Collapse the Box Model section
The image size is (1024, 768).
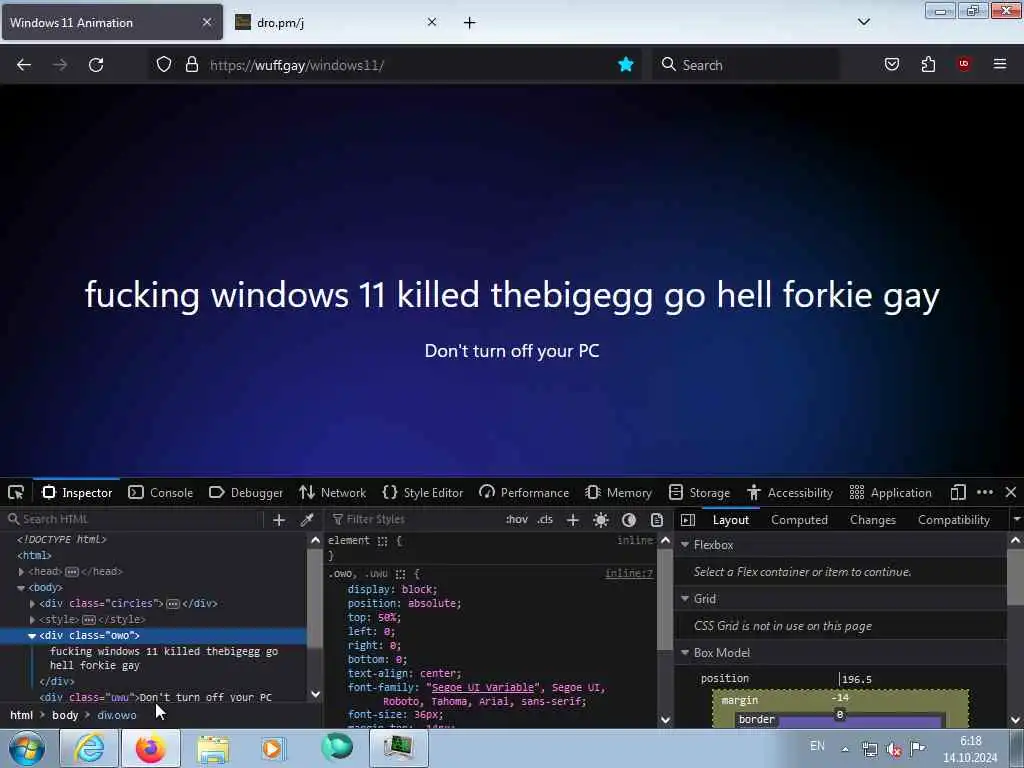685,652
